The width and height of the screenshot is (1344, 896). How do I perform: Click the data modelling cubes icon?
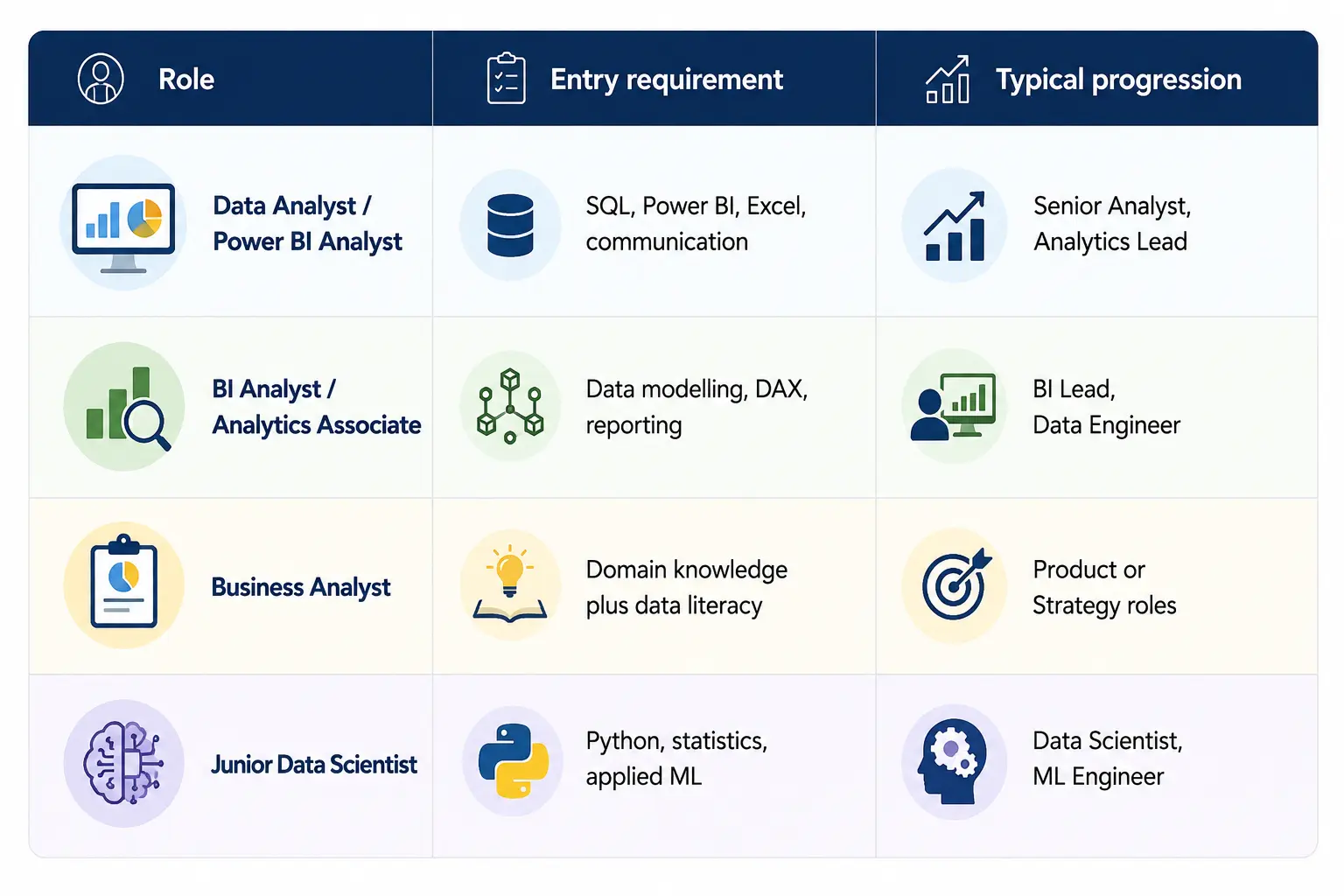510,406
